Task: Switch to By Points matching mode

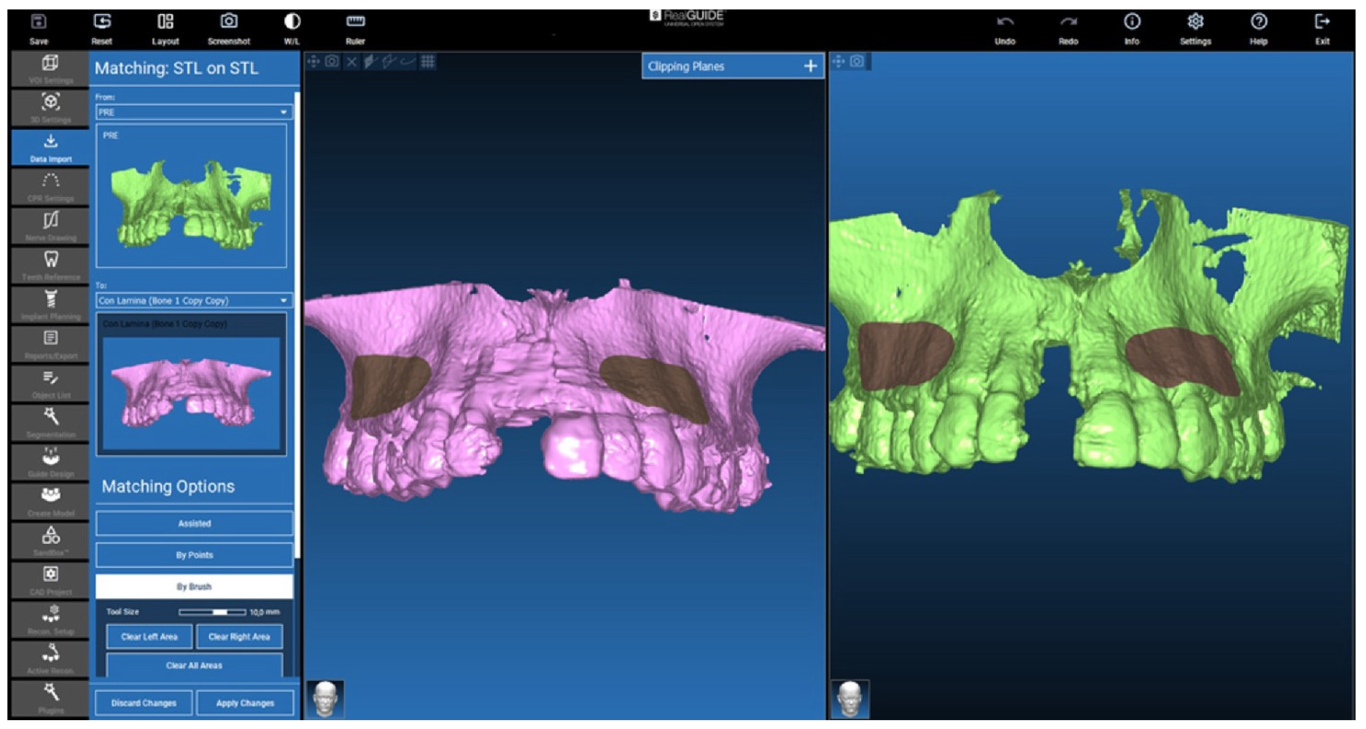Action: pyautogui.click(x=194, y=555)
